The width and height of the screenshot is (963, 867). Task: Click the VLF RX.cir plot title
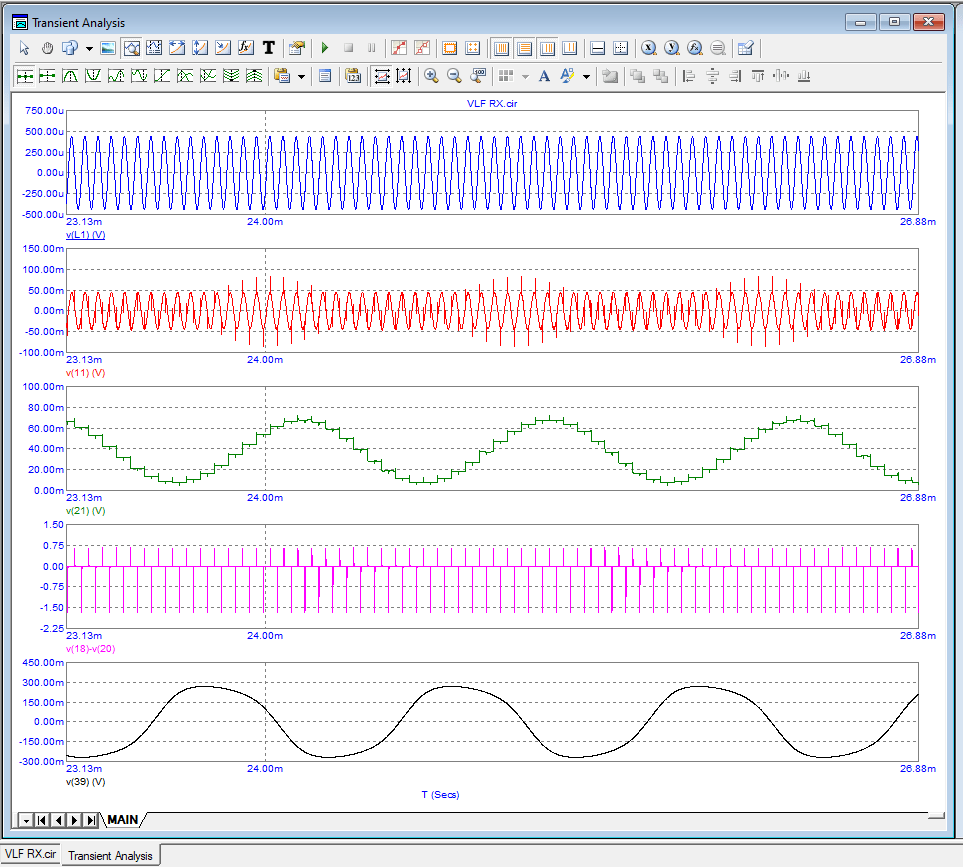point(492,103)
